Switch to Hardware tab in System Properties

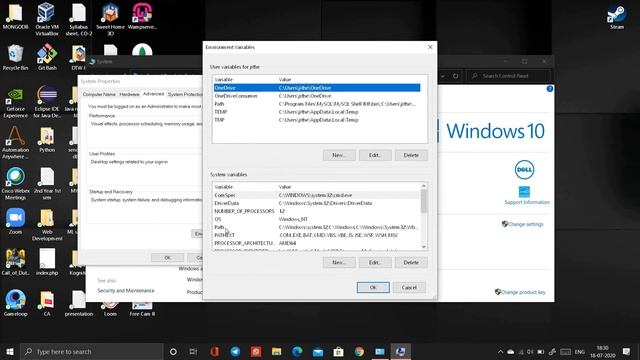tap(129, 94)
